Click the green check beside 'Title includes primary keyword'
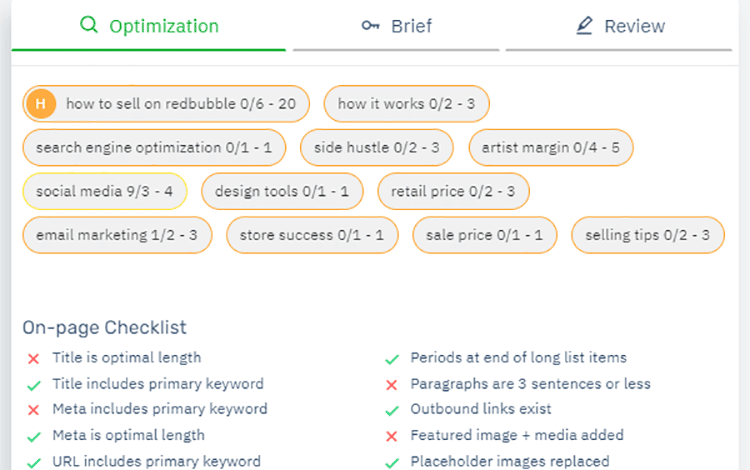 click(33, 384)
